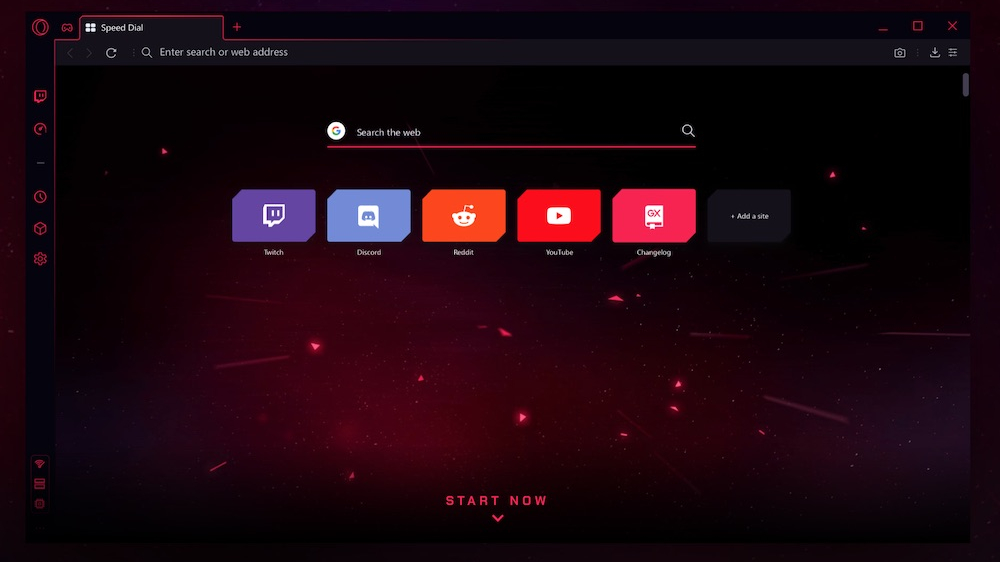Open History clock icon in the sidebar
The width and height of the screenshot is (1000, 562).
point(40,196)
